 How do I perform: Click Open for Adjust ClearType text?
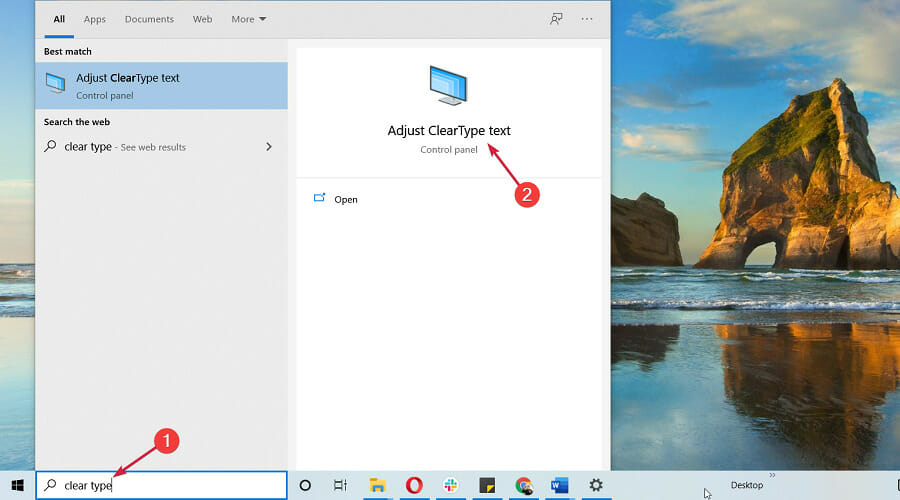pos(346,199)
